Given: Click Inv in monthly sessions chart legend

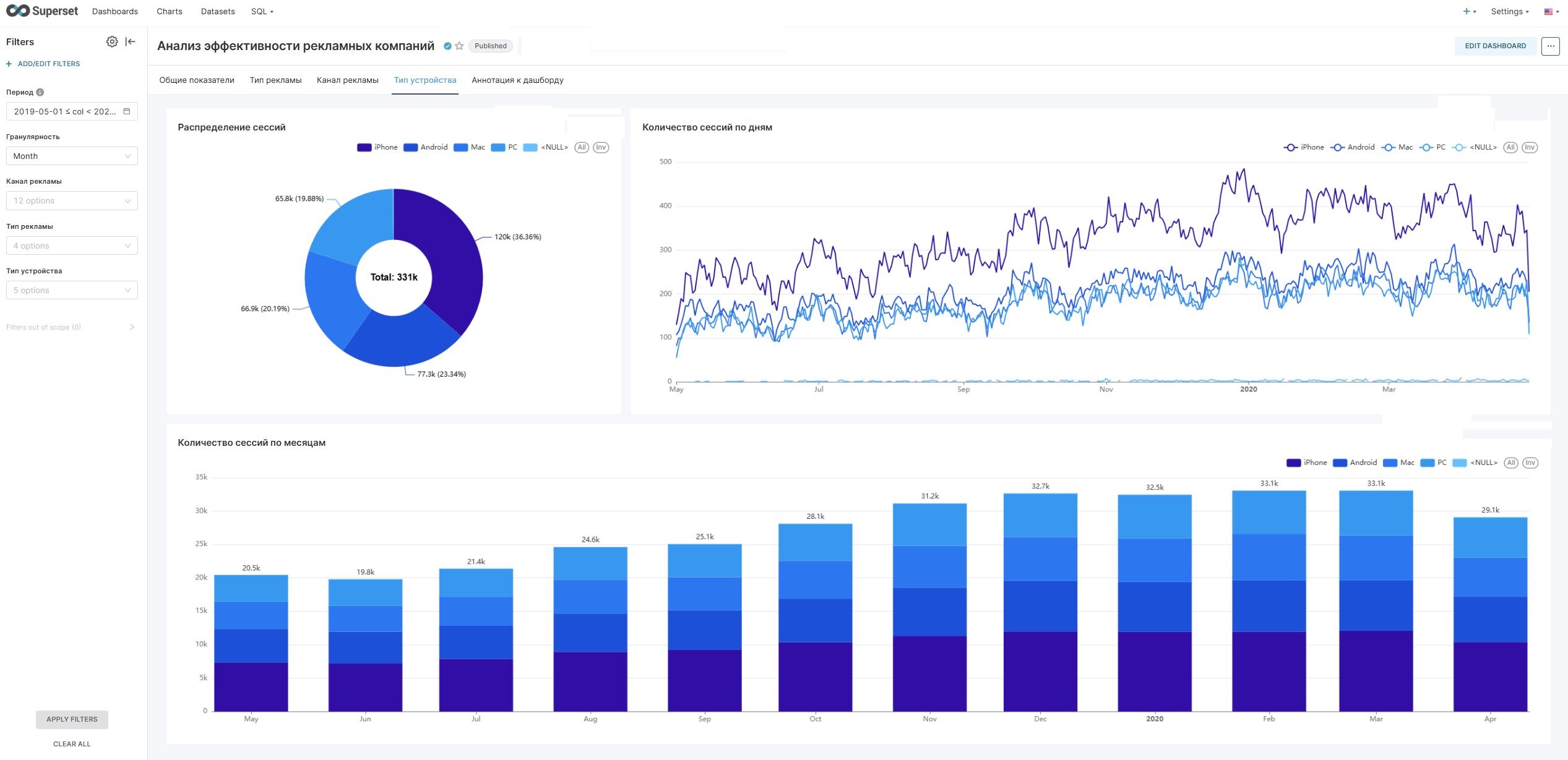Looking at the screenshot, I should [1530, 463].
